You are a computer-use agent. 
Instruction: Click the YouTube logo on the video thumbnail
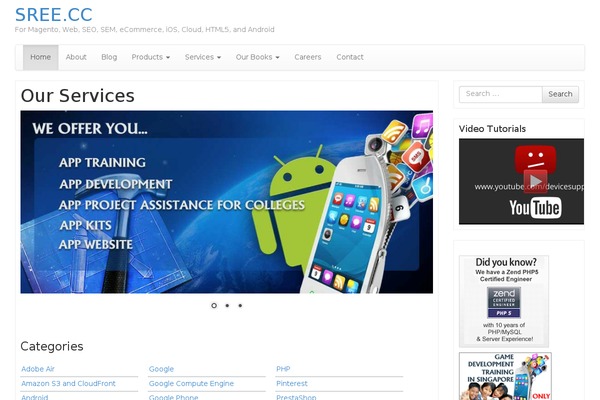point(534,208)
